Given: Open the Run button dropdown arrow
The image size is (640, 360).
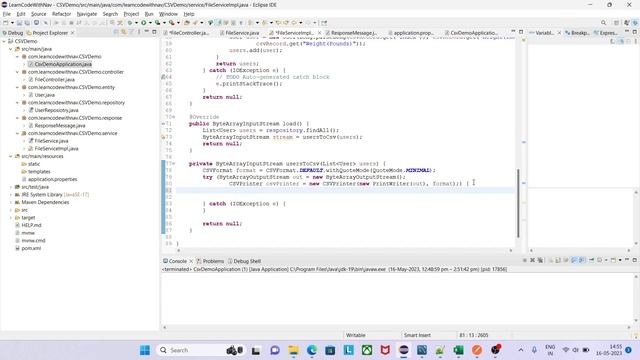Looking at the screenshot, I should (x=150, y=23).
